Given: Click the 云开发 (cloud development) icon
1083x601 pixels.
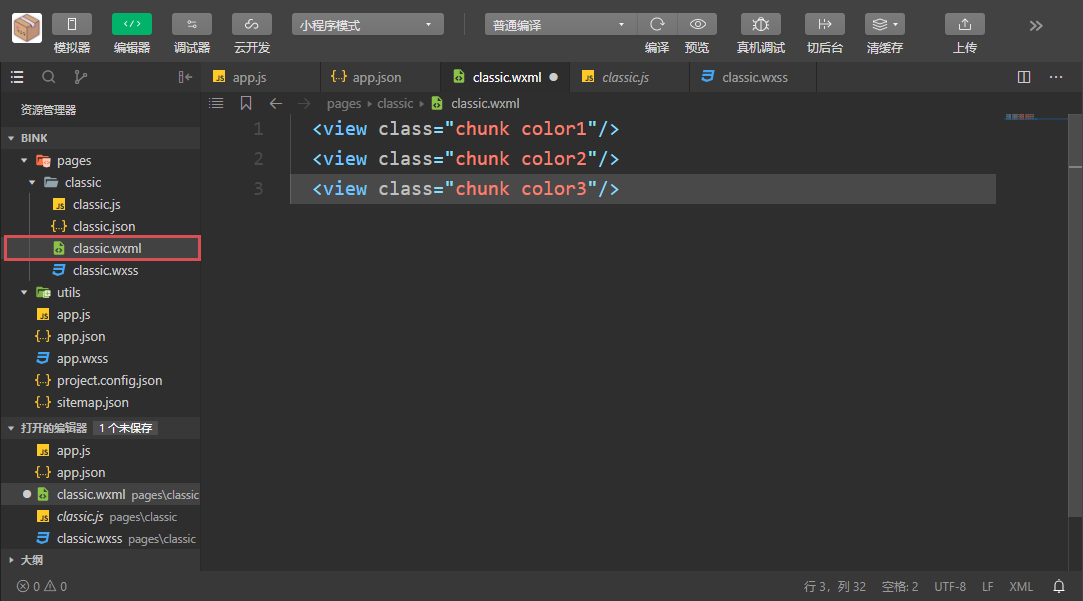Looking at the screenshot, I should pos(251,28).
